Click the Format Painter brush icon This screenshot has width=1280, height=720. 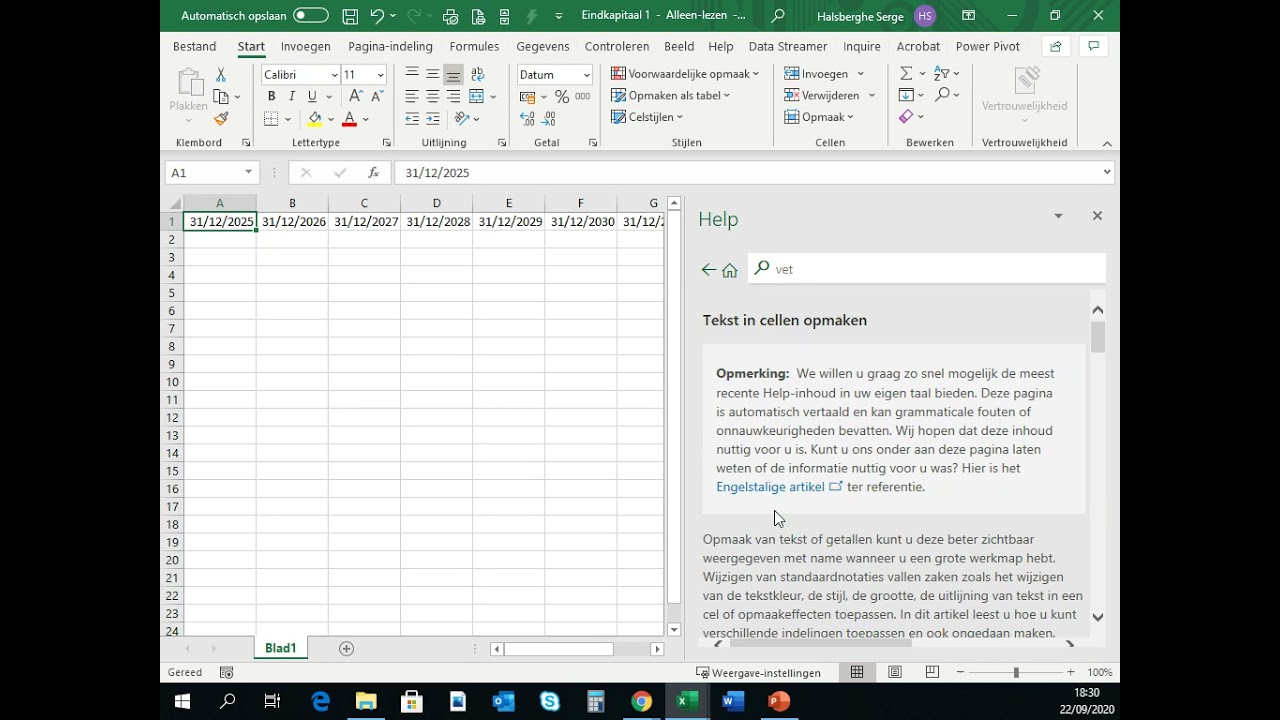point(221,118)
